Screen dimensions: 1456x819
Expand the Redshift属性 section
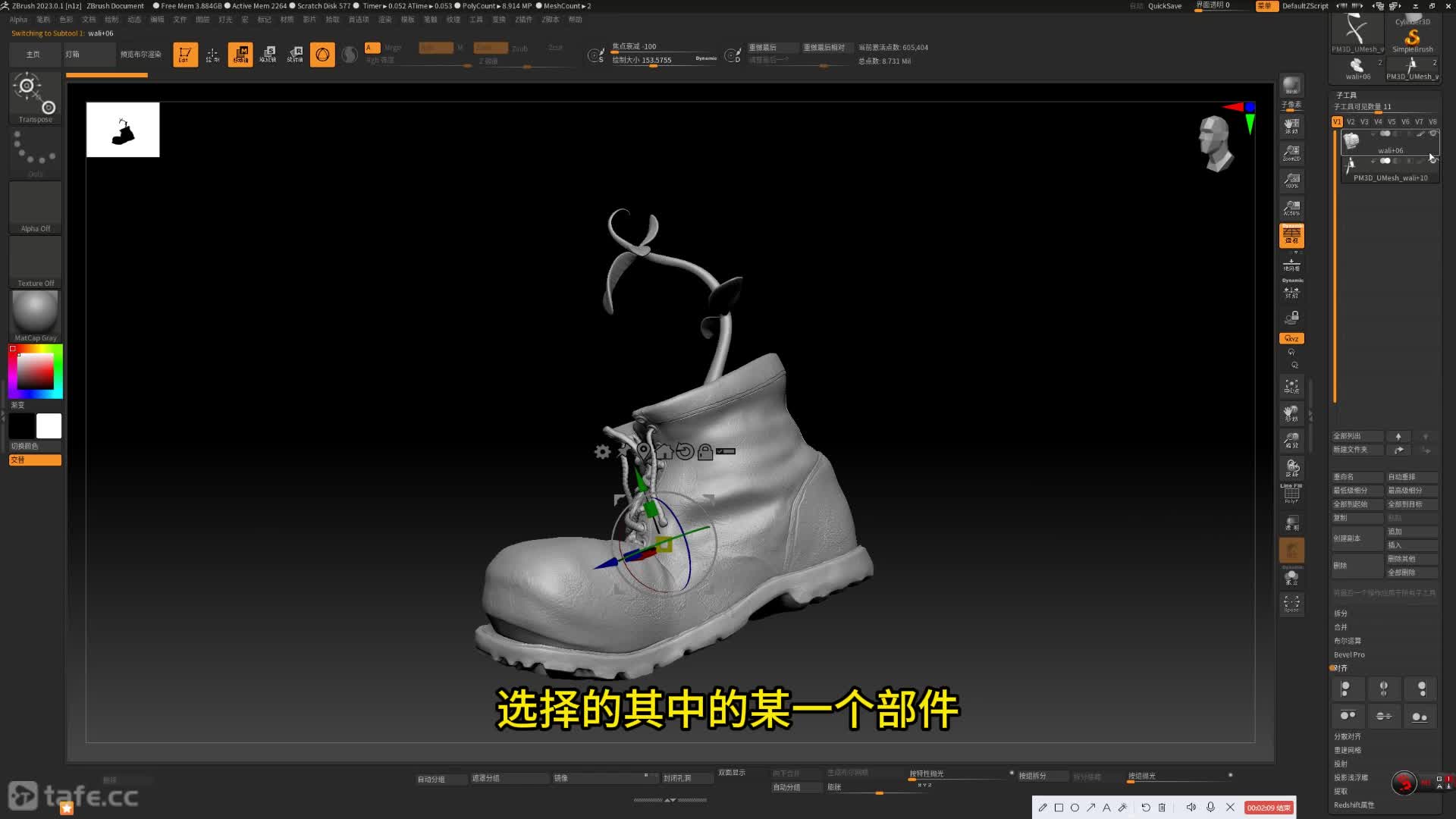click(1354, 805)
